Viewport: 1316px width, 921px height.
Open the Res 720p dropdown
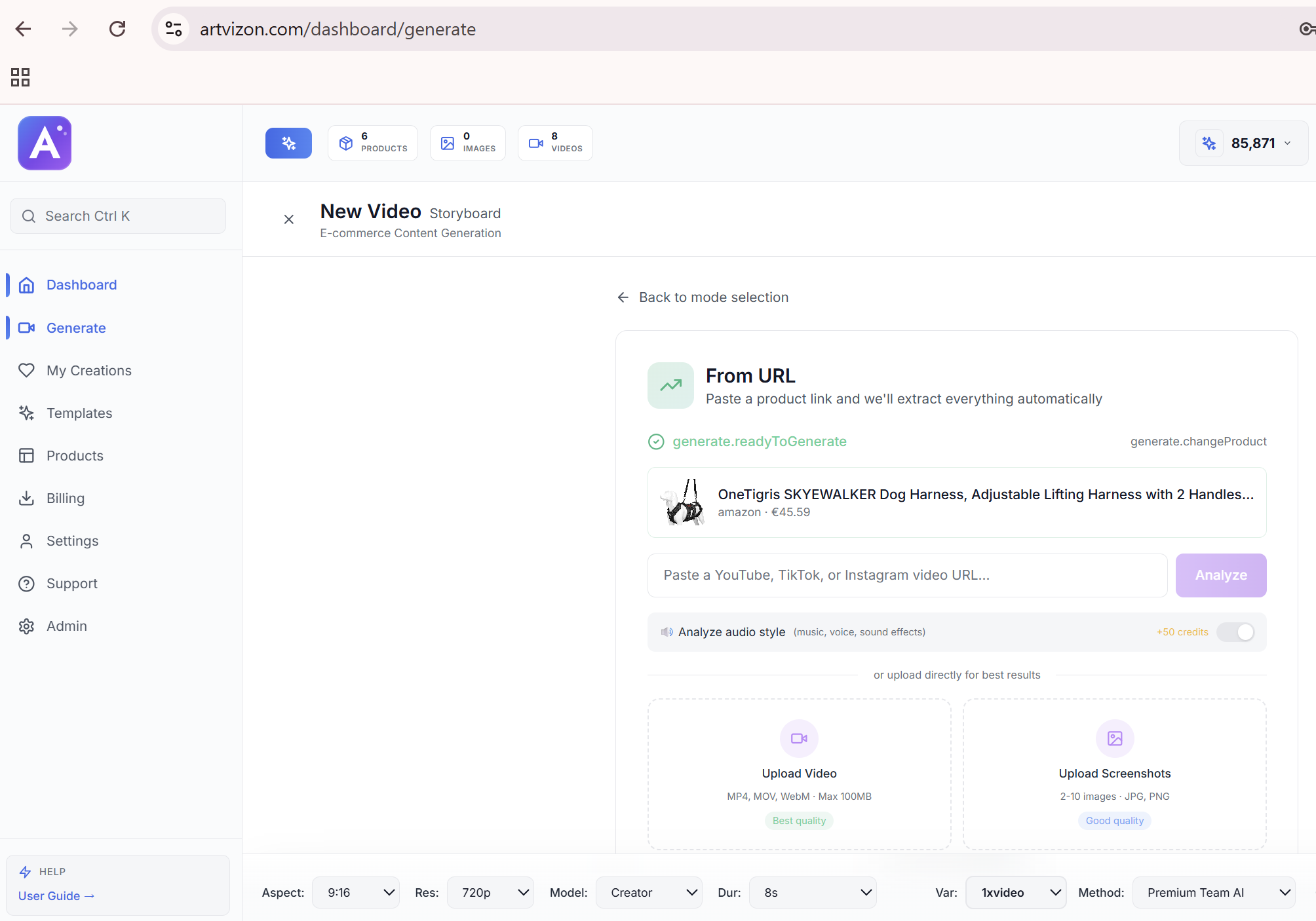click(490, 892)
